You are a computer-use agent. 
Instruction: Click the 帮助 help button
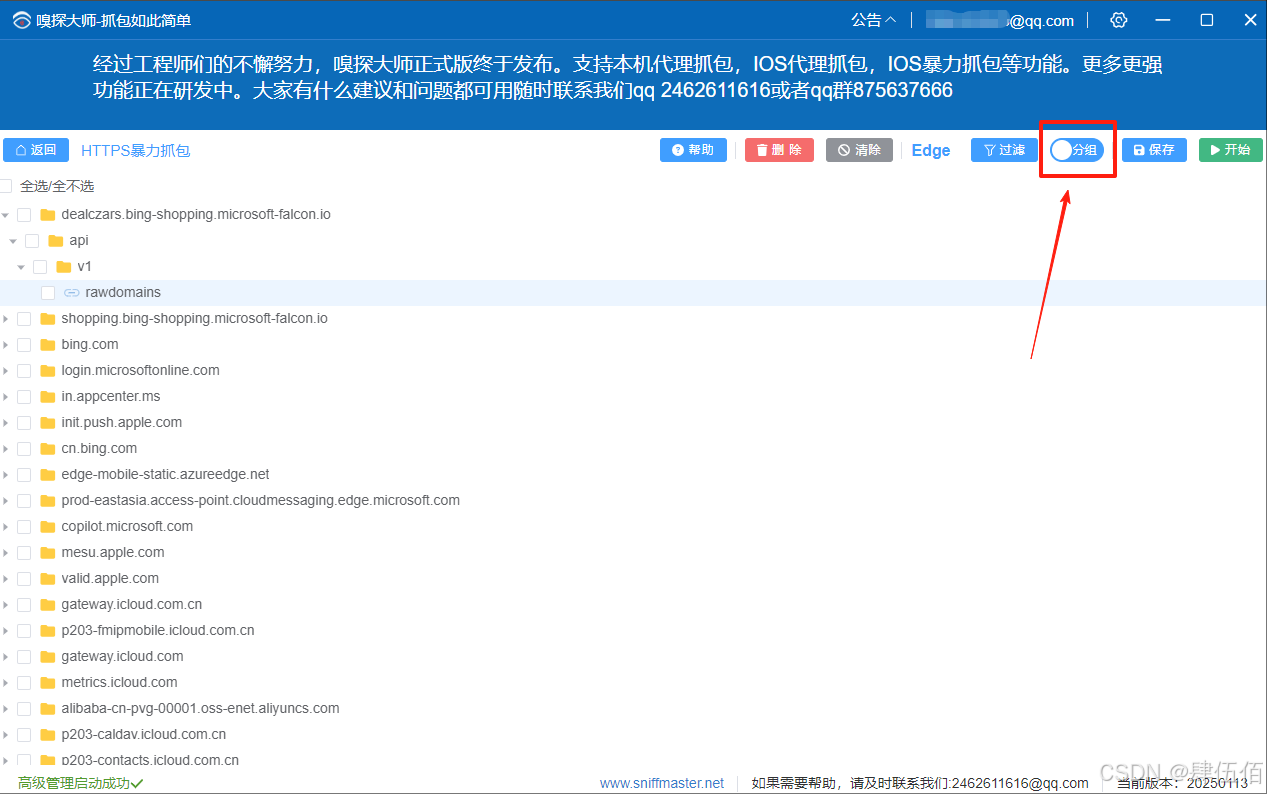click(x=693, y=150)
